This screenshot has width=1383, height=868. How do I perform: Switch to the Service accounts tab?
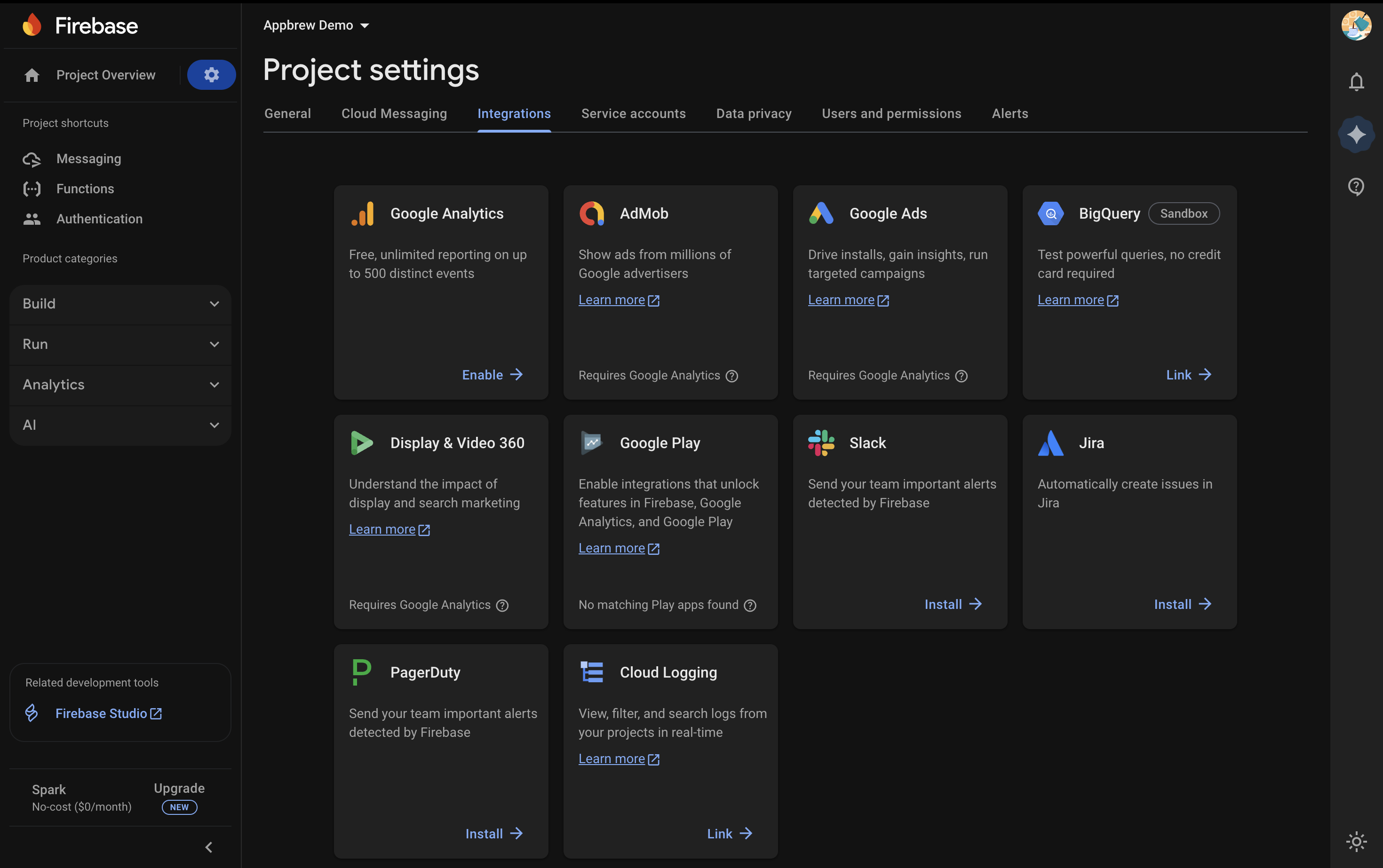633,114
